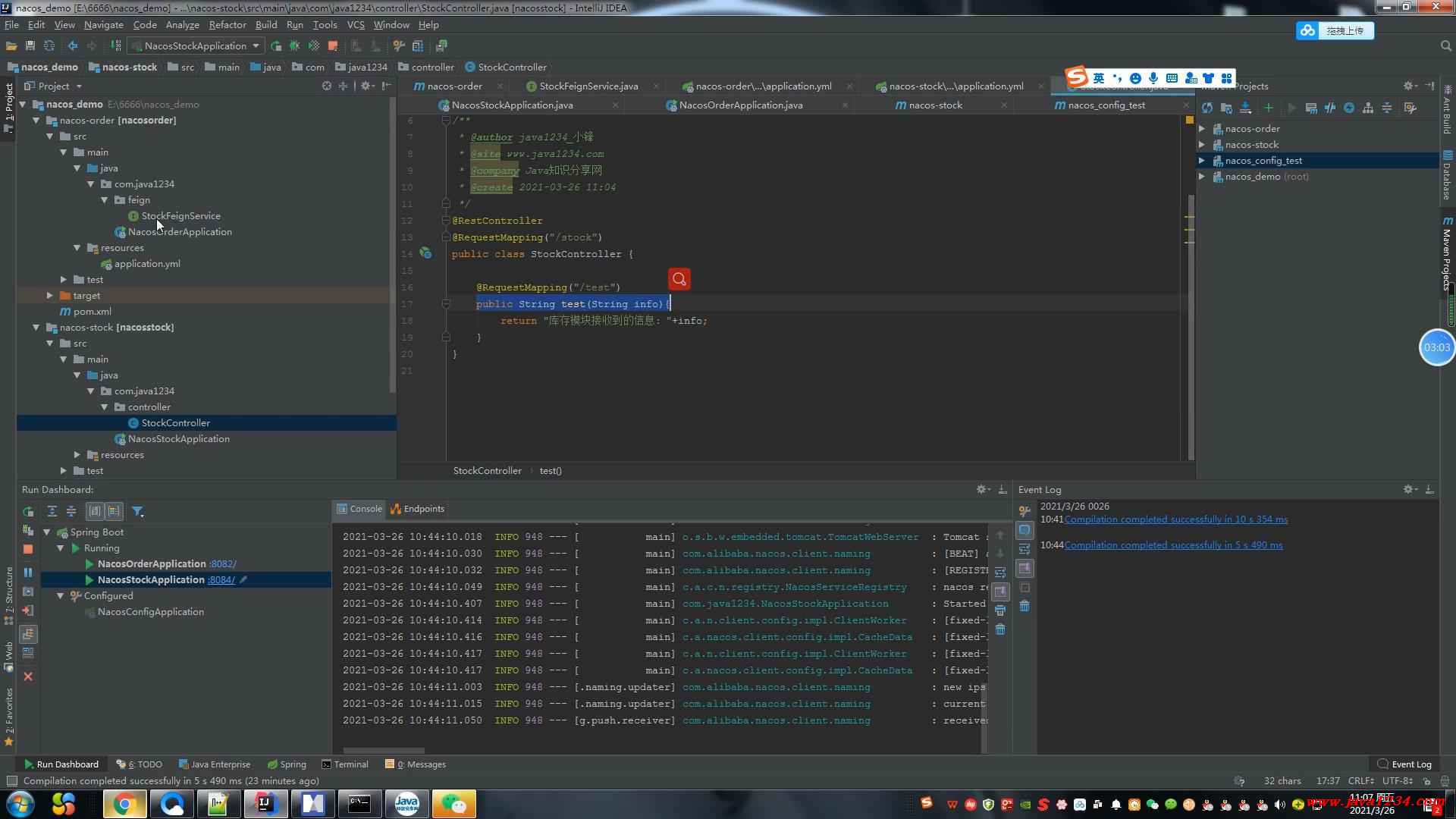Open NacosStockApplication :8084/ link
Viewport: 1456px width, 819px height.
tap(221, 580)
